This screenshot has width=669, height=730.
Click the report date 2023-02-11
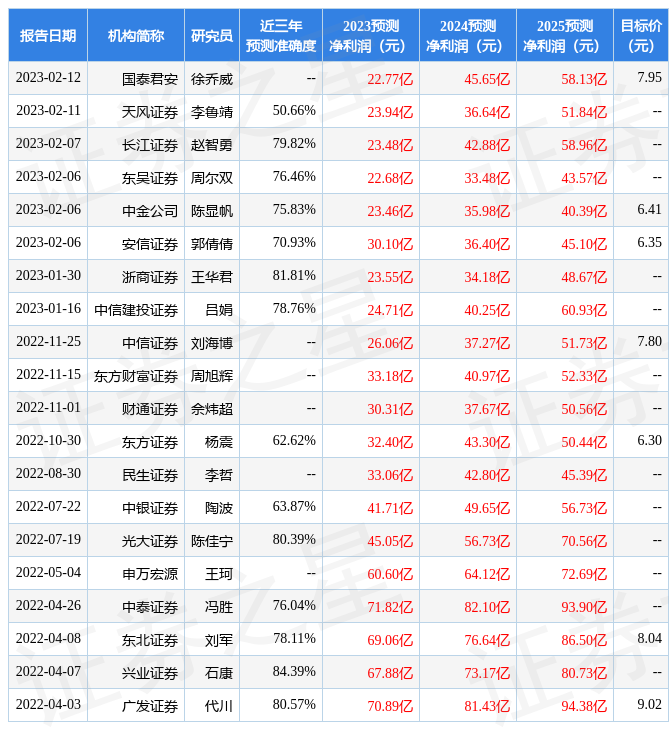click(48, 110)
